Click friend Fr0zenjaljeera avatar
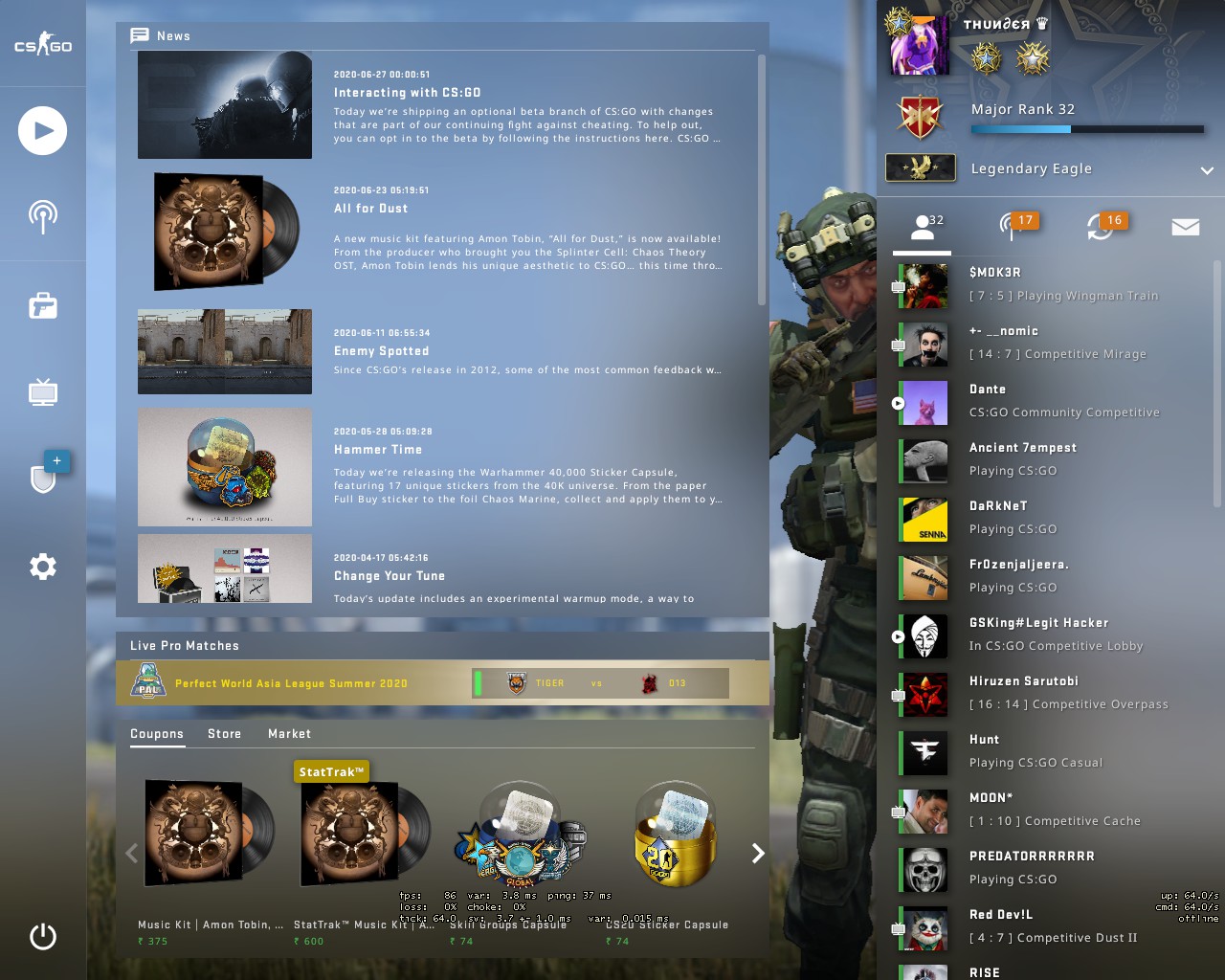The height and width of the screenshot is (980, 1225). pyautogui.click(x=924, y=577)
